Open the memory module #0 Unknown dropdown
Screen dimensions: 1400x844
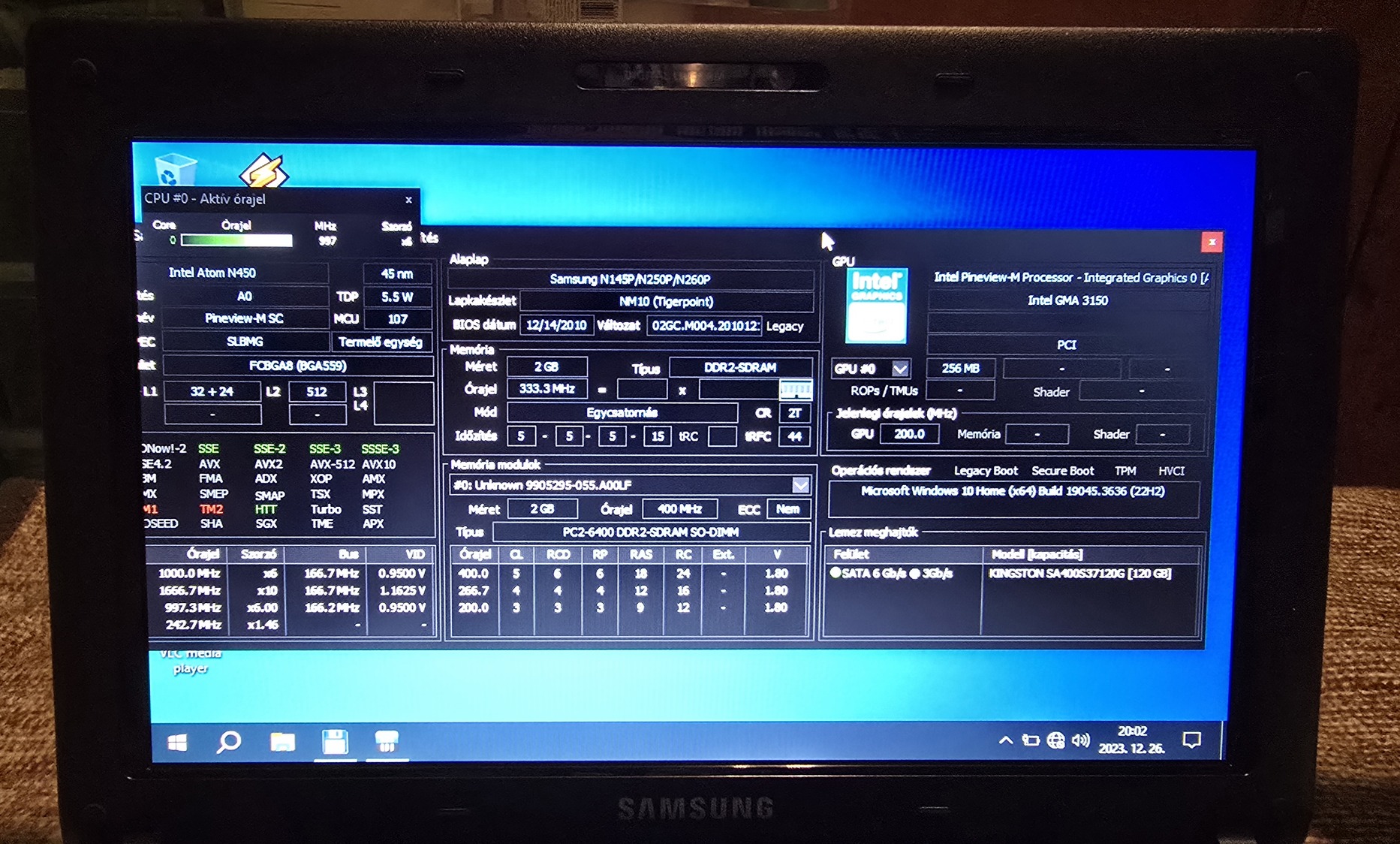pyautogui.click(x=801, y=485)
